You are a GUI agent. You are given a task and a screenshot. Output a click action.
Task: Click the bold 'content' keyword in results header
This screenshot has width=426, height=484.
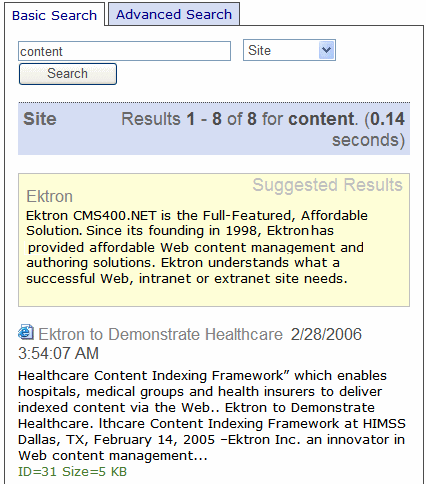pos(321,119)
